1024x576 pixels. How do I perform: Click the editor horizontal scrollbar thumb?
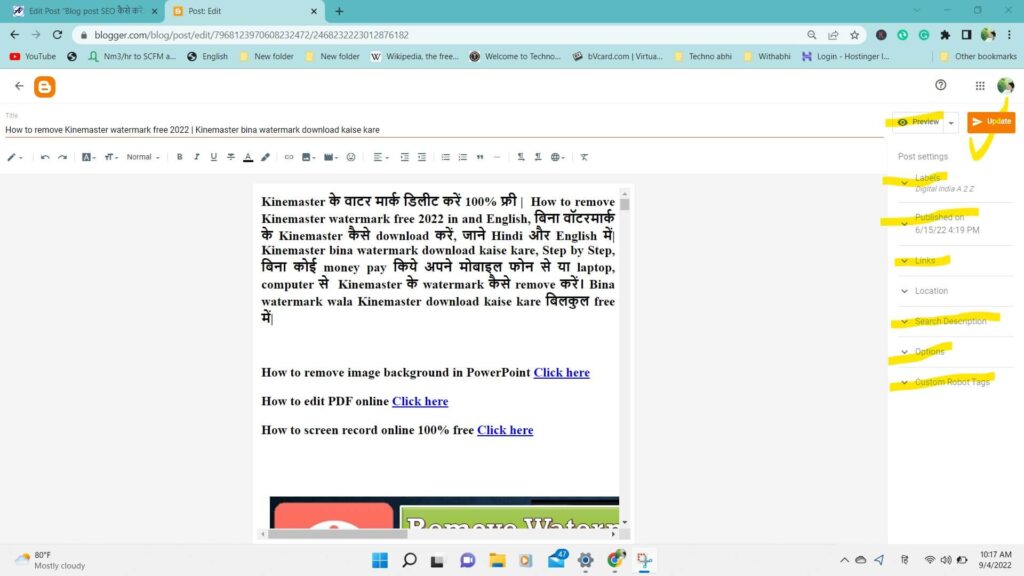337,534
